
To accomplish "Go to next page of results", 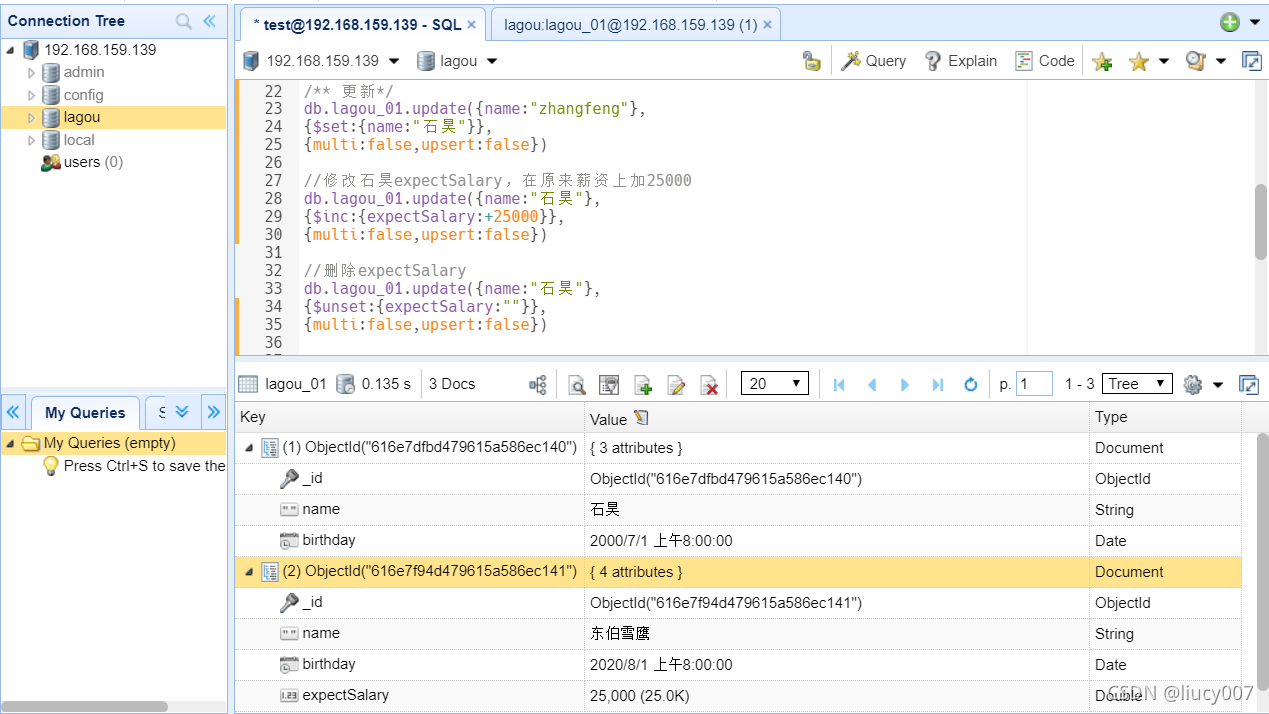I will coord(905,385).
